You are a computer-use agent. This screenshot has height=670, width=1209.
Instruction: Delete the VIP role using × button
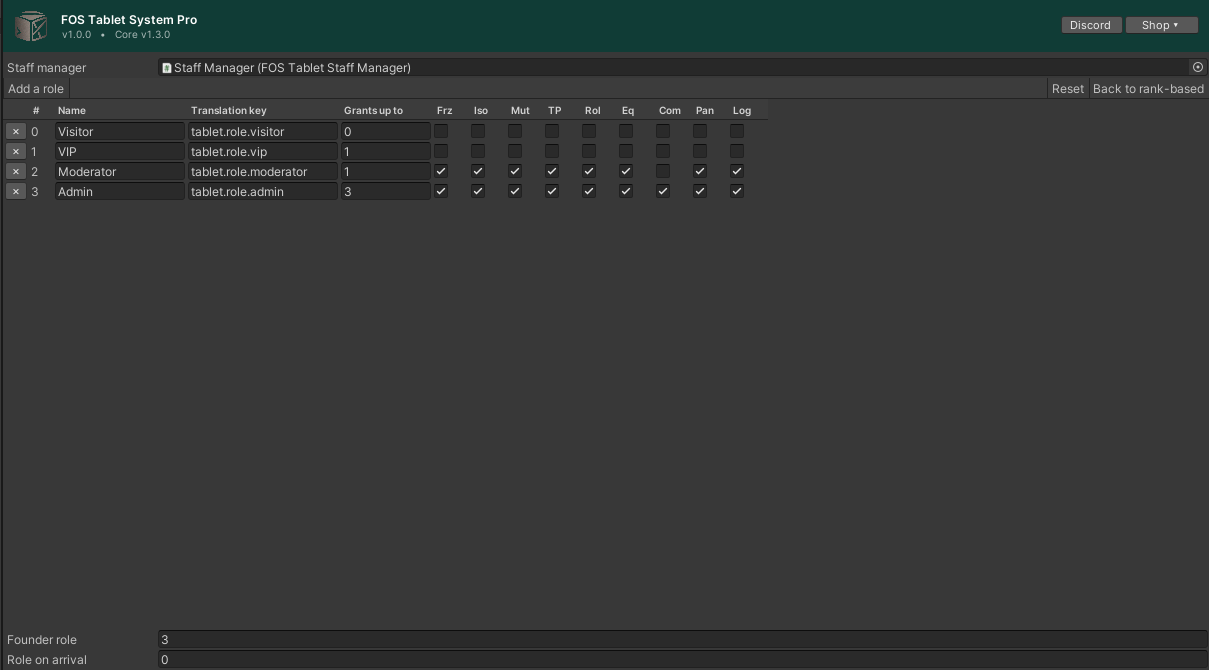point(16,151)
